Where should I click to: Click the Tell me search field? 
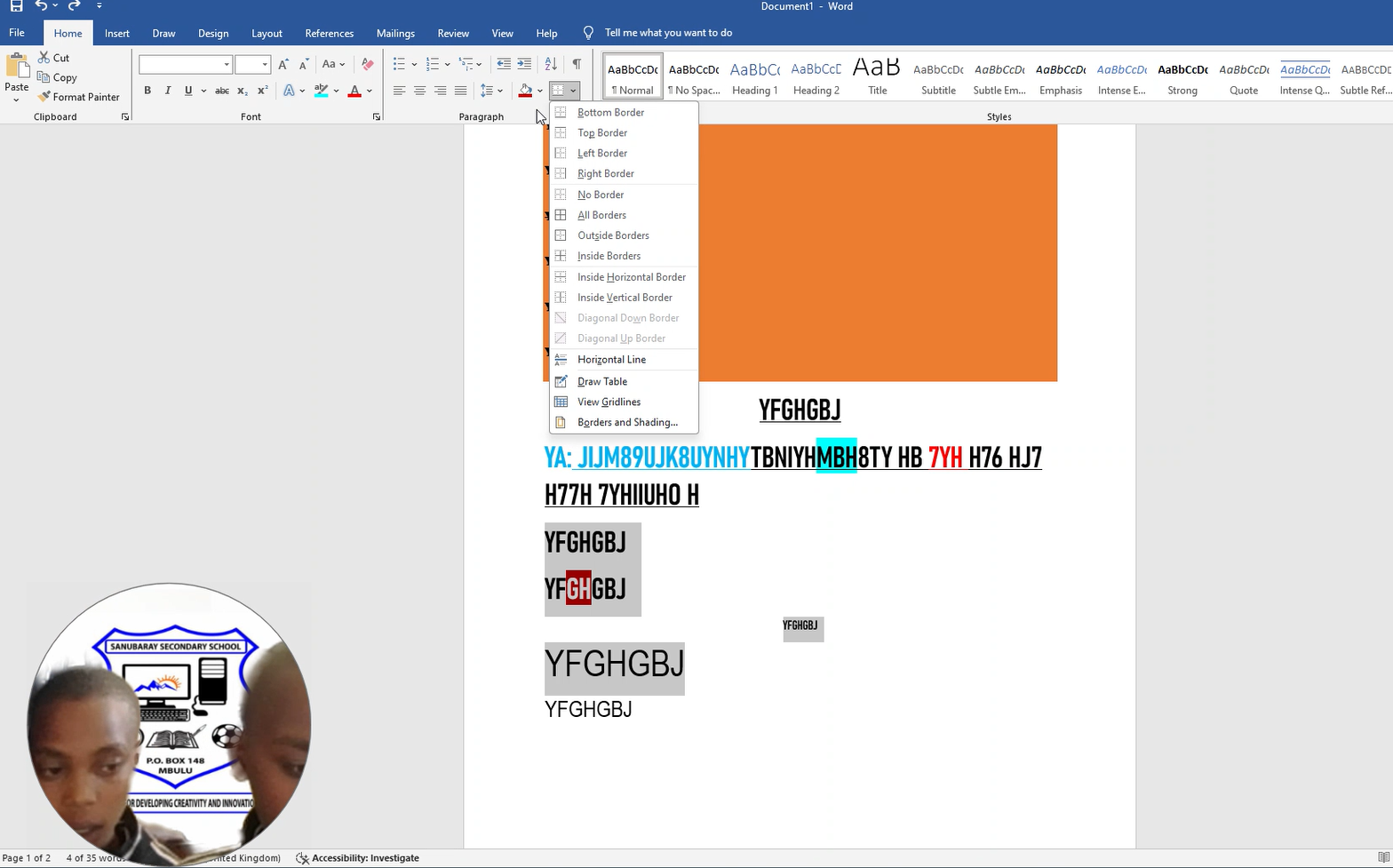point(668,33)
